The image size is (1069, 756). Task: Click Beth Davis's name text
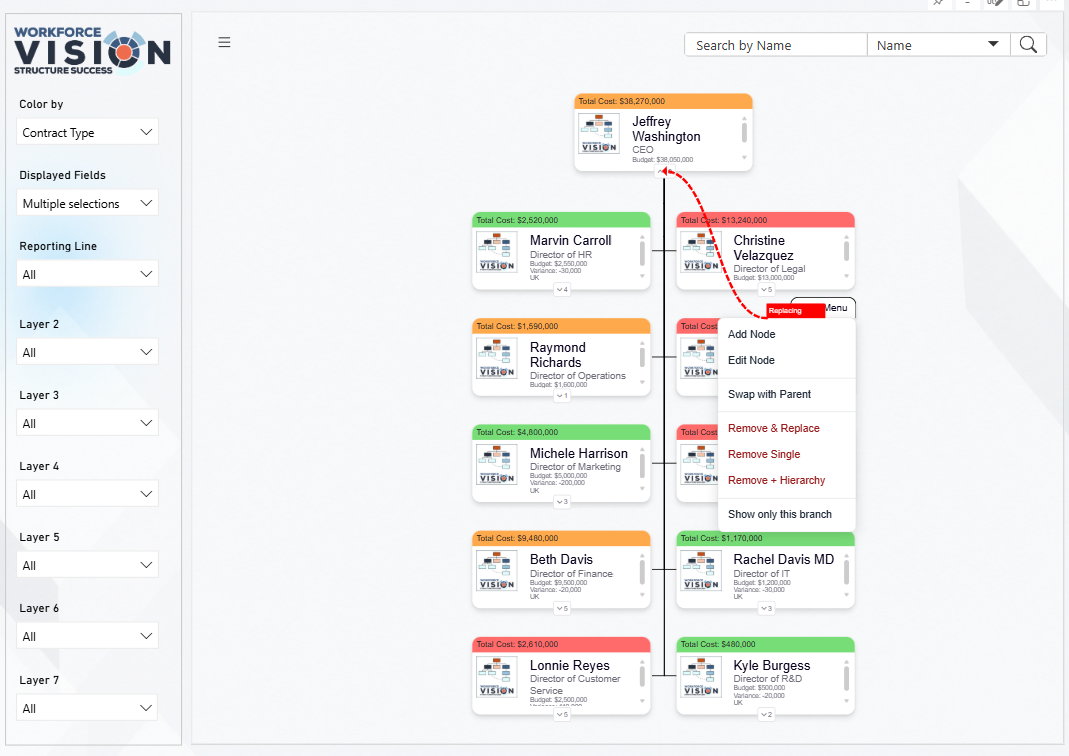click(x=561, y=559)
